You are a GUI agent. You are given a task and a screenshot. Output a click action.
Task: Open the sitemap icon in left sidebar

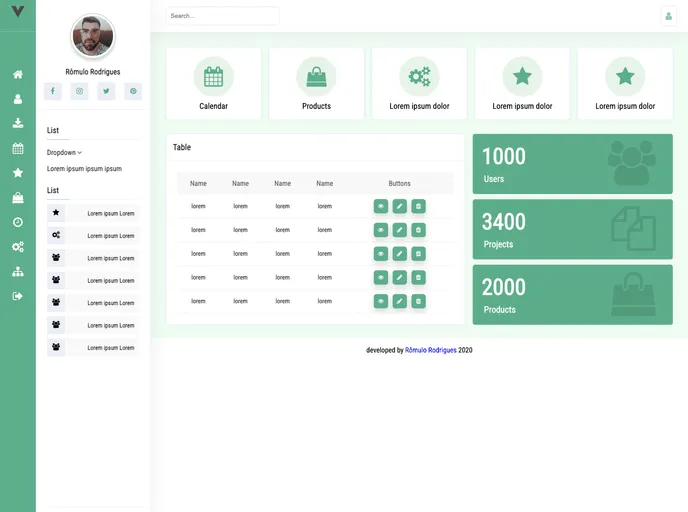point(18,271)
